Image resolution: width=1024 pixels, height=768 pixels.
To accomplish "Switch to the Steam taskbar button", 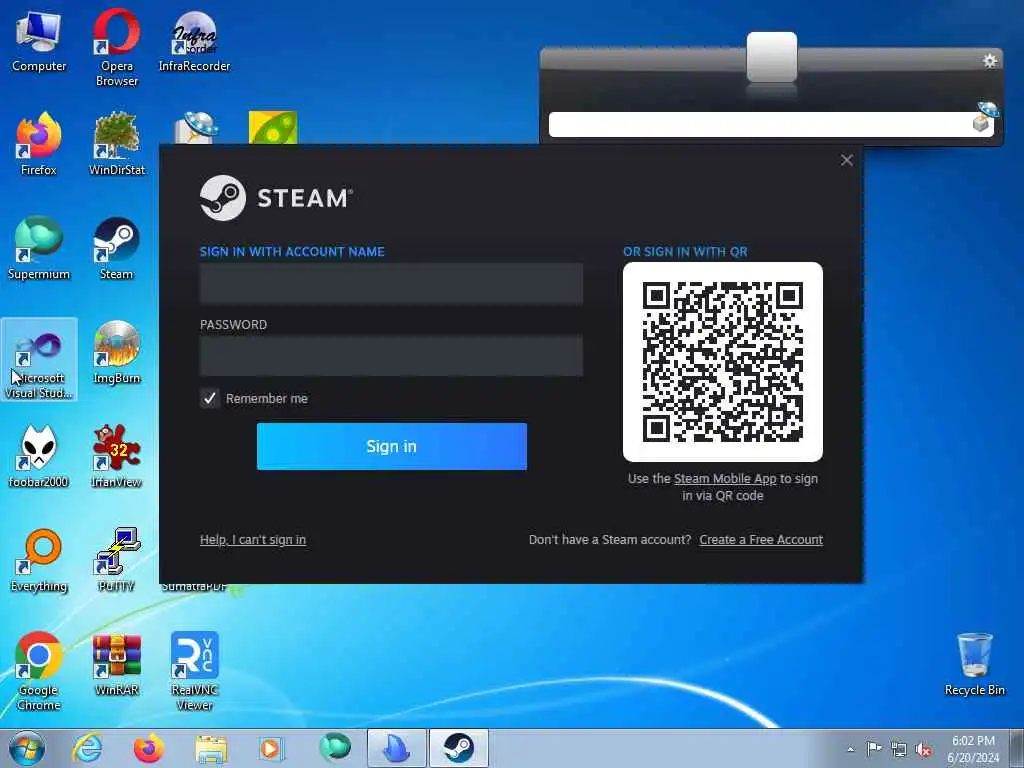I will click(458, 748).
